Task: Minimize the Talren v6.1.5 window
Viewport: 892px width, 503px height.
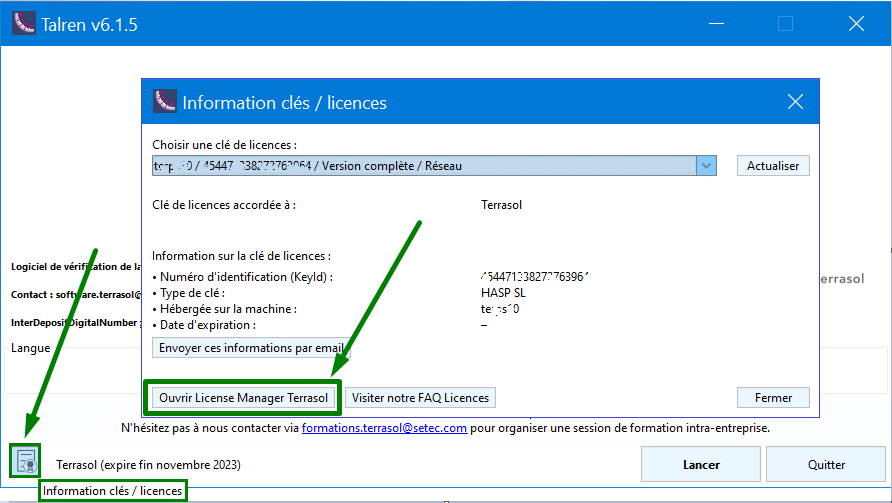Action: [x=716, y=24]
